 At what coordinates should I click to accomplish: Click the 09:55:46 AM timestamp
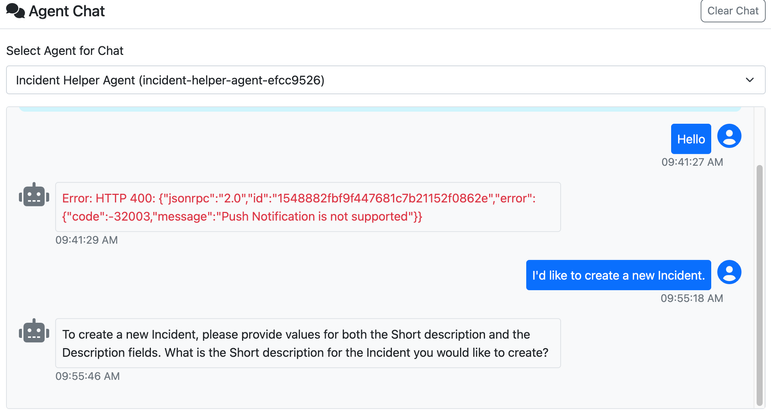(x=87, y=376)
